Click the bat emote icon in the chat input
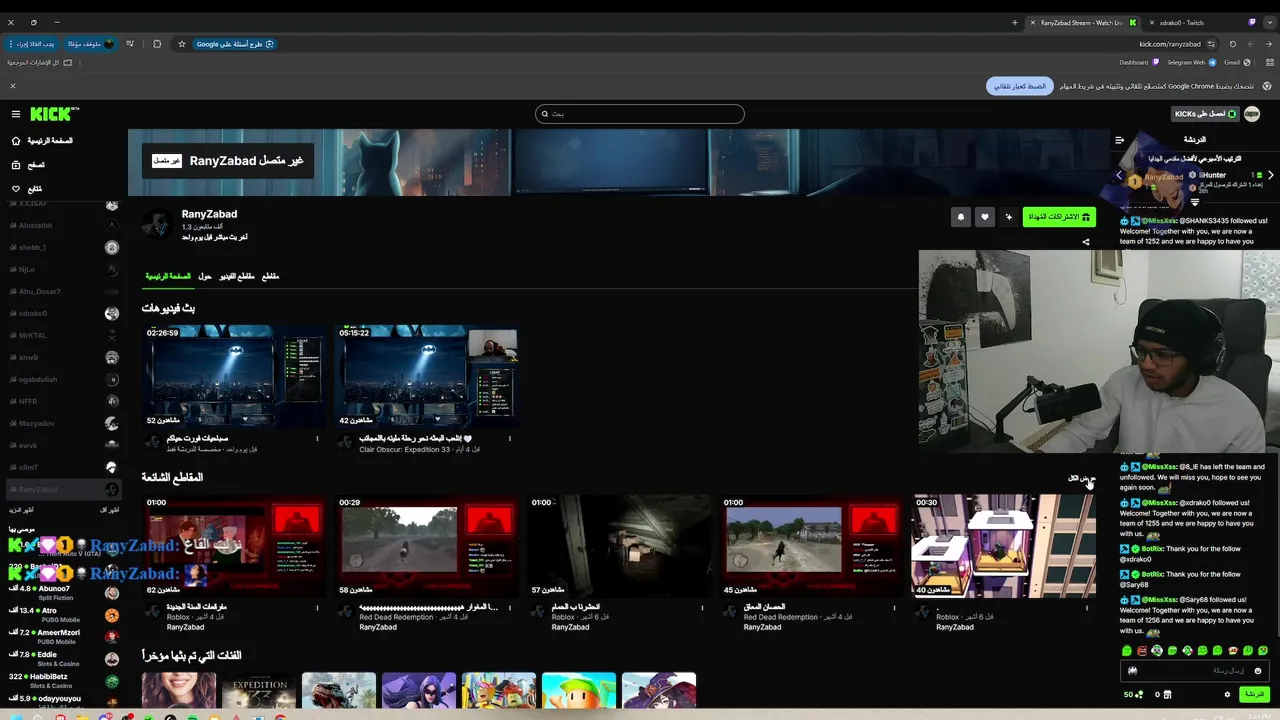1280x720 pixels. pyautogui.click(x=1133, y=671)
